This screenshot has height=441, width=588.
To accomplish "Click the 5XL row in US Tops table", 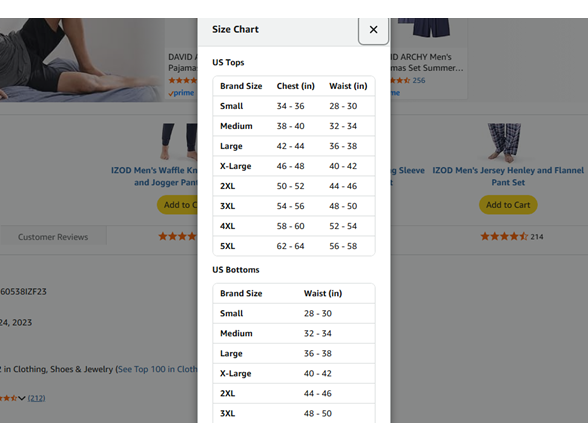I will click(294, 246).
